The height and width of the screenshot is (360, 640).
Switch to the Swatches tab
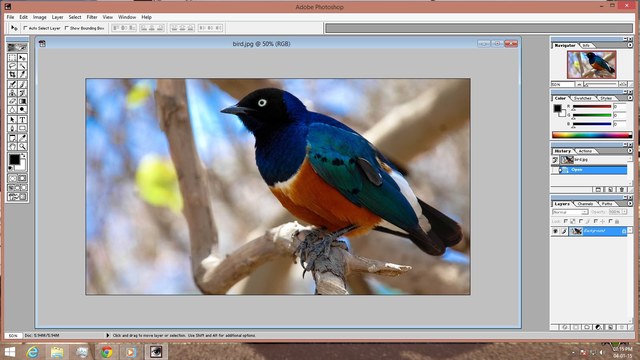pos(583,98)
